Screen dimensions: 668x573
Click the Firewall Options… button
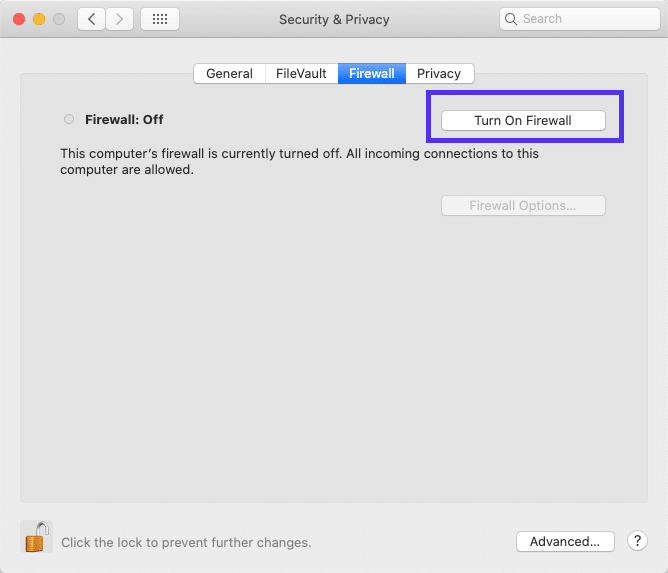pyautogui.click(x=523, y=206)
